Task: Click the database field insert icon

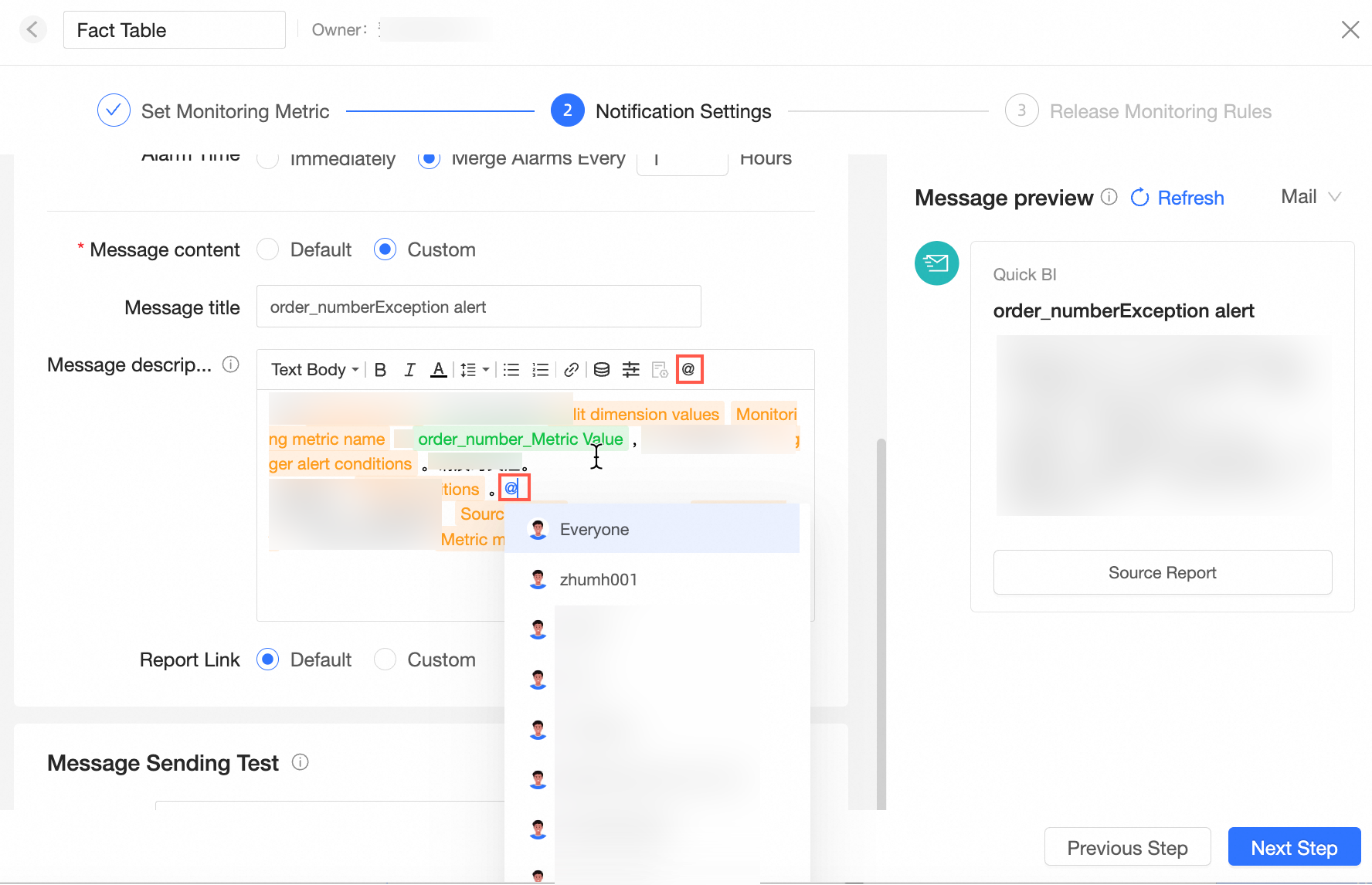Action: tap(602, 370)
